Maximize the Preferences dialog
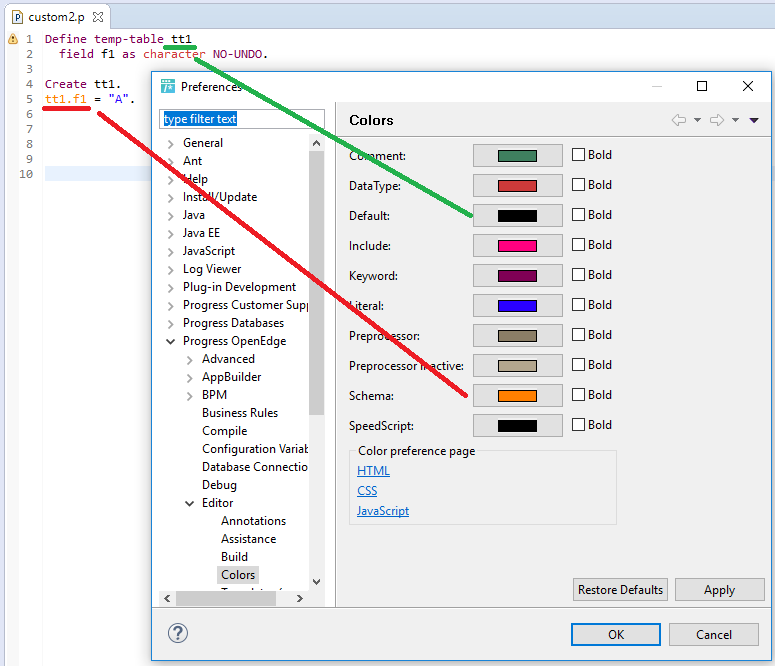The height and width of the screenshot is (666, 775). 702,86
